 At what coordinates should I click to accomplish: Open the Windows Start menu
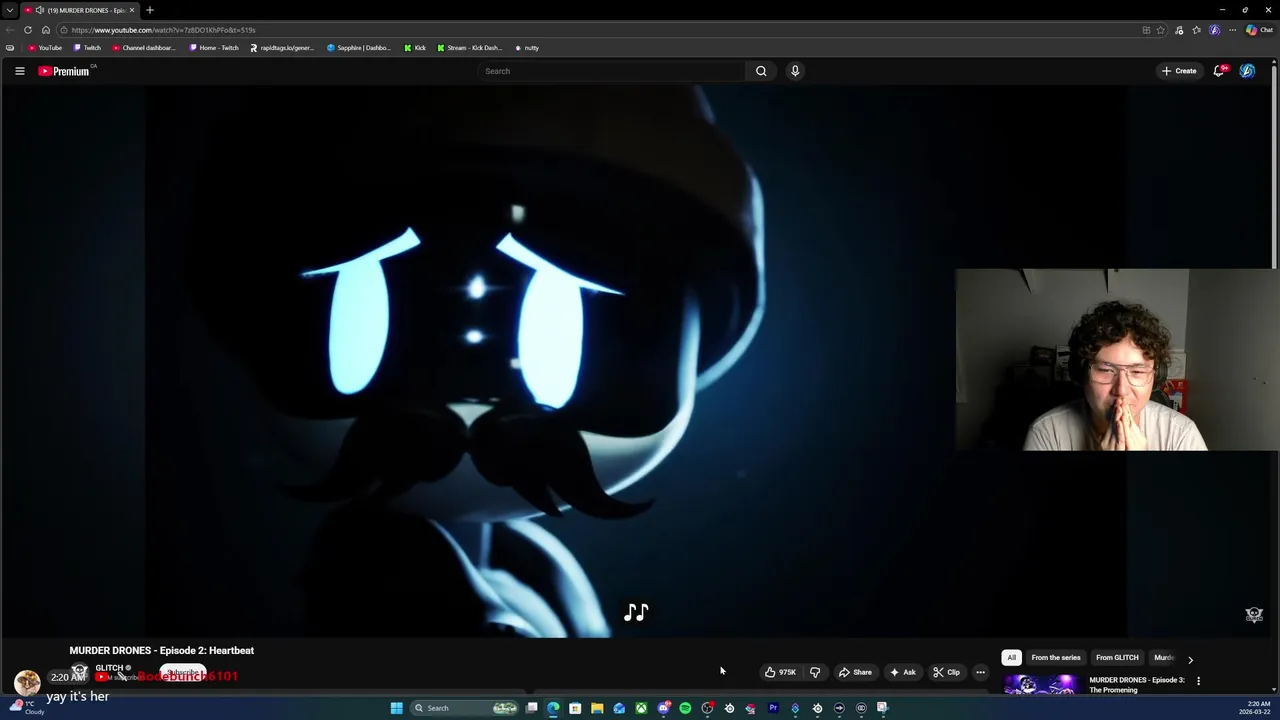click(396, 708)
